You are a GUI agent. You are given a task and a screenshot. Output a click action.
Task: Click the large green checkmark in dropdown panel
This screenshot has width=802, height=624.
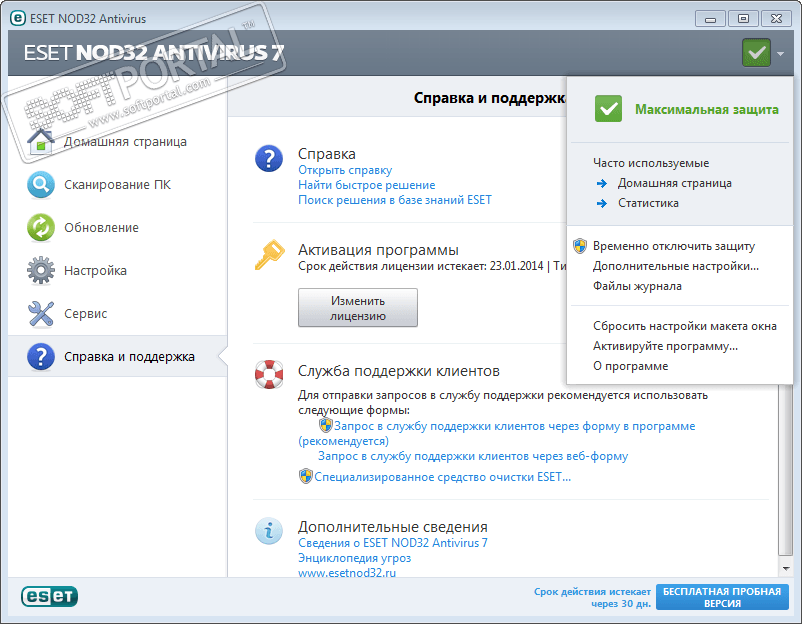(x=608, y=108)
